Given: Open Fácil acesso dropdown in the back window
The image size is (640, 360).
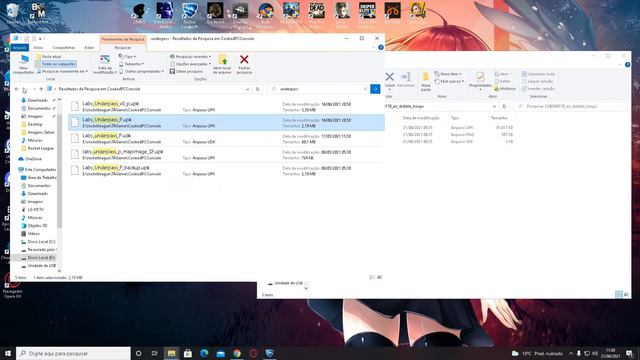Looking at the screenshot, I should click(449, 81).
